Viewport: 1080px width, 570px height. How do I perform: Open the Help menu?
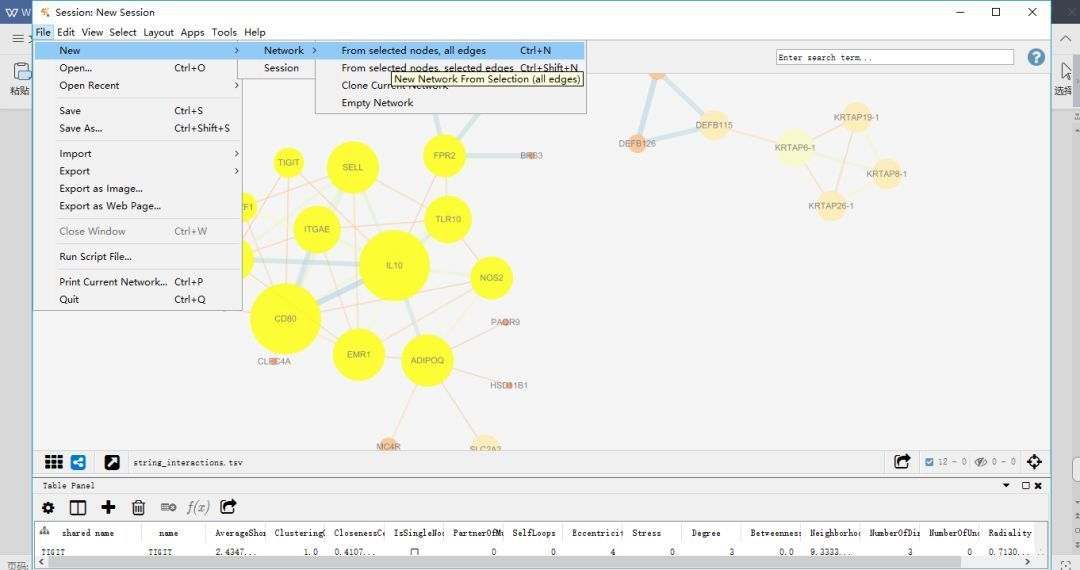tap(254, 32)
